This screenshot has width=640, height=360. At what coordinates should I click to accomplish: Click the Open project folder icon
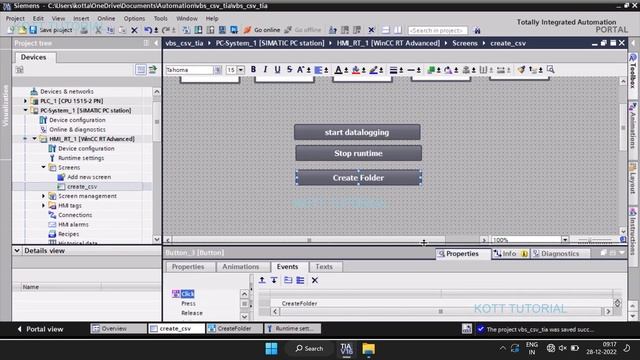tap(22, 30)
